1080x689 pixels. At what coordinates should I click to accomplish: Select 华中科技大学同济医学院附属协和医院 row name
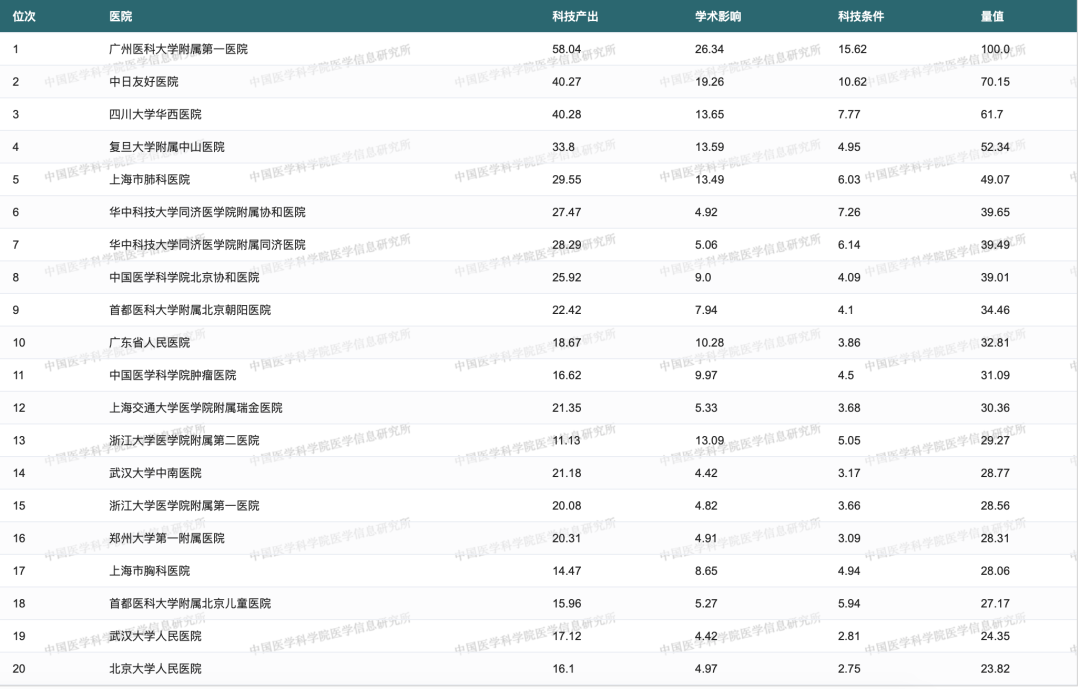tap(207, 212)
